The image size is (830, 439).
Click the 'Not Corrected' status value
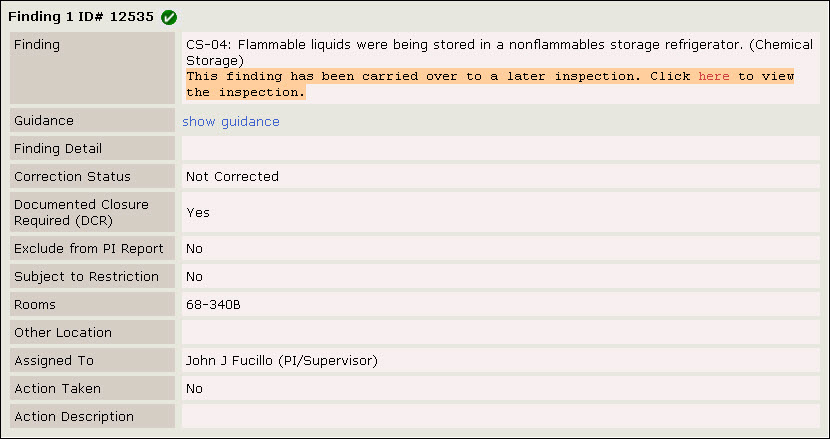click(232, 176)
